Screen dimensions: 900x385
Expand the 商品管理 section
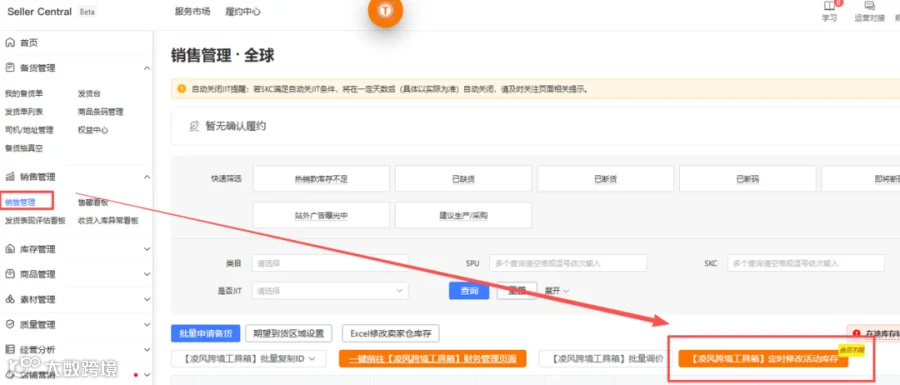147,275
